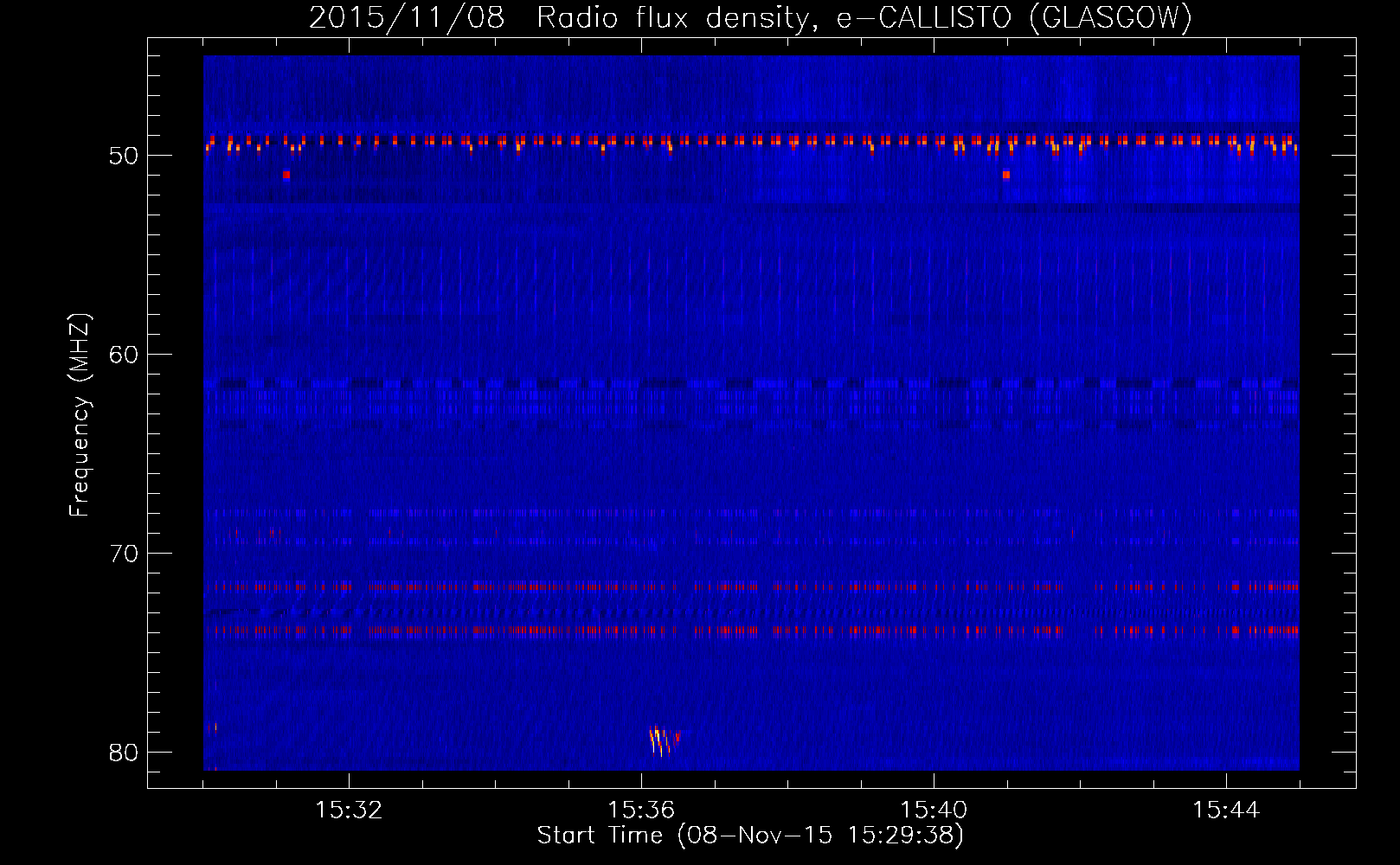Viewport: 1400px width, 865px height.
Task: Click the 60 frequency tick label
Action: click(125, 355)
